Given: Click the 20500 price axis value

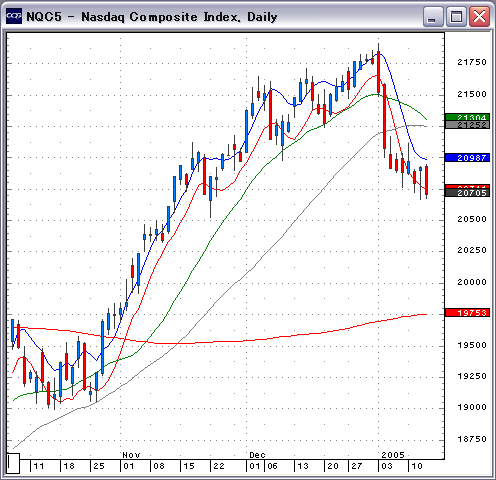Looking at the screenshot, I should coord(472,219).
